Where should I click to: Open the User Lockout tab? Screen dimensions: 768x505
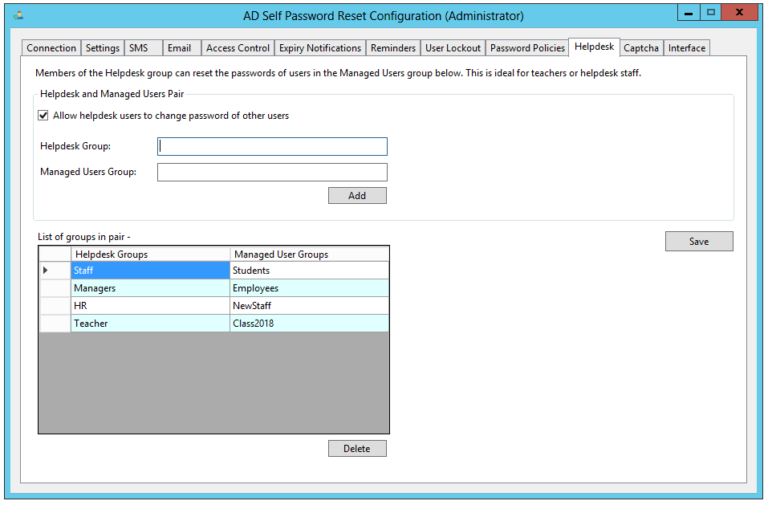click(x=453, y=48)
